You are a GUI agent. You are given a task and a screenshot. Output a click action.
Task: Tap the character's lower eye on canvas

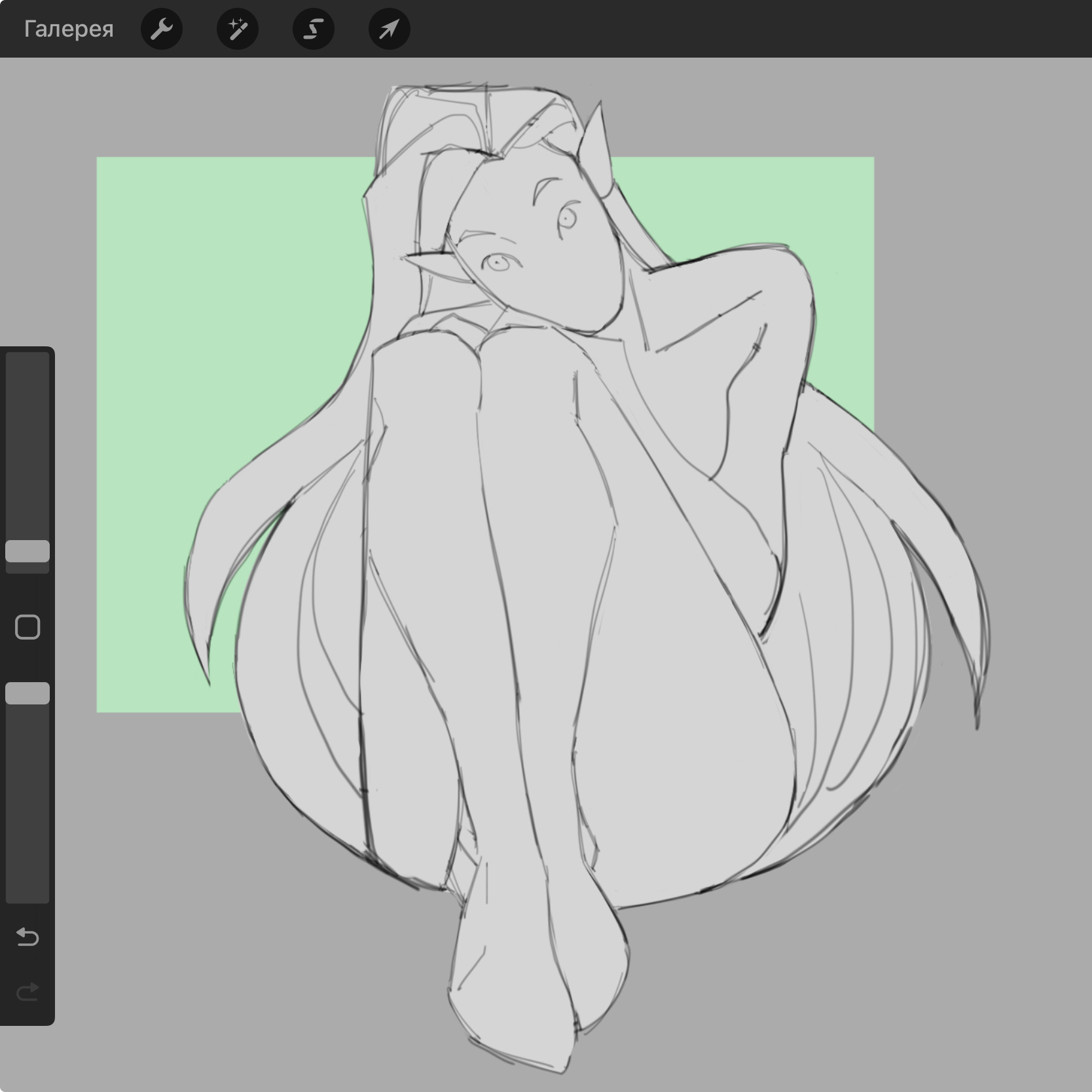498,263
